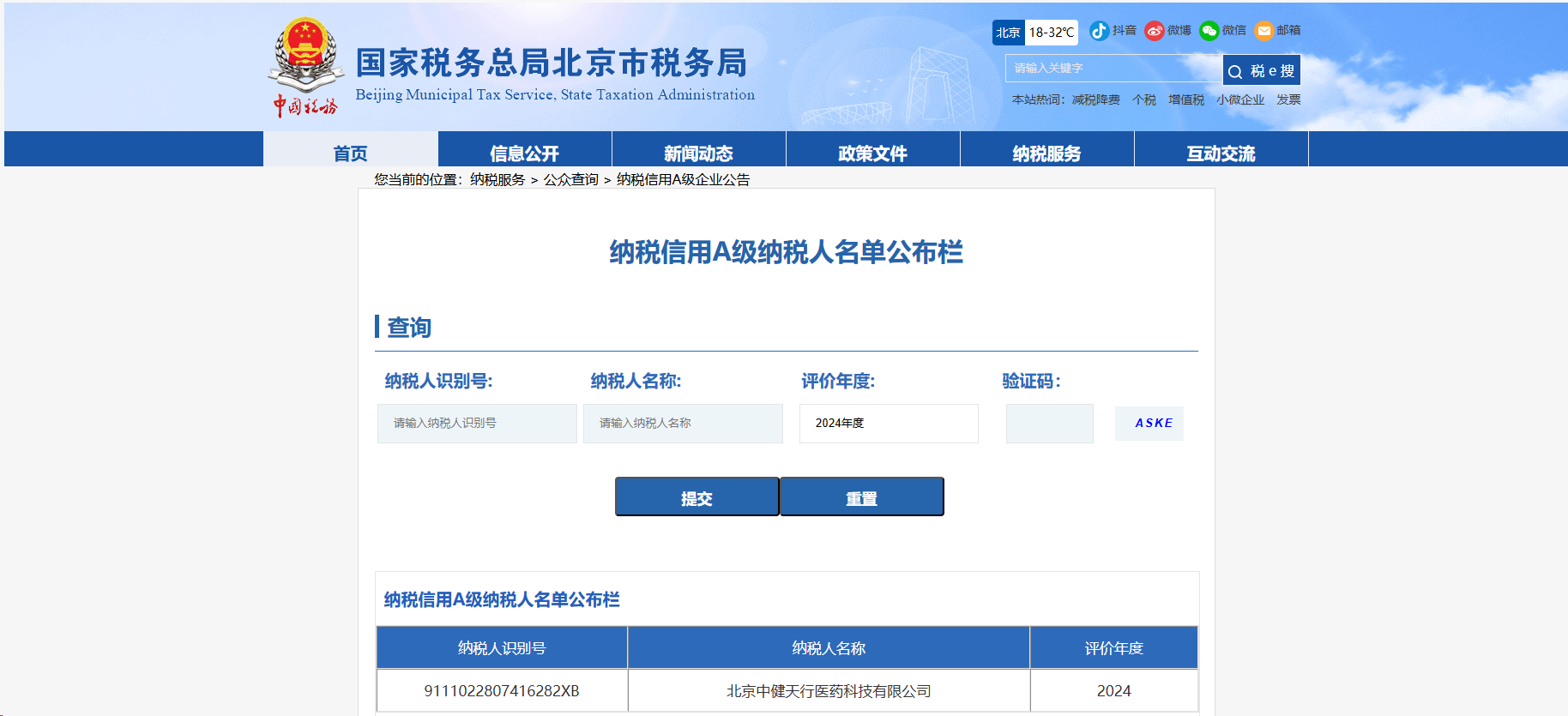Open the 新闻动态 menu
This screenshot has width=1568, height=716.
[x=698, y=153]
